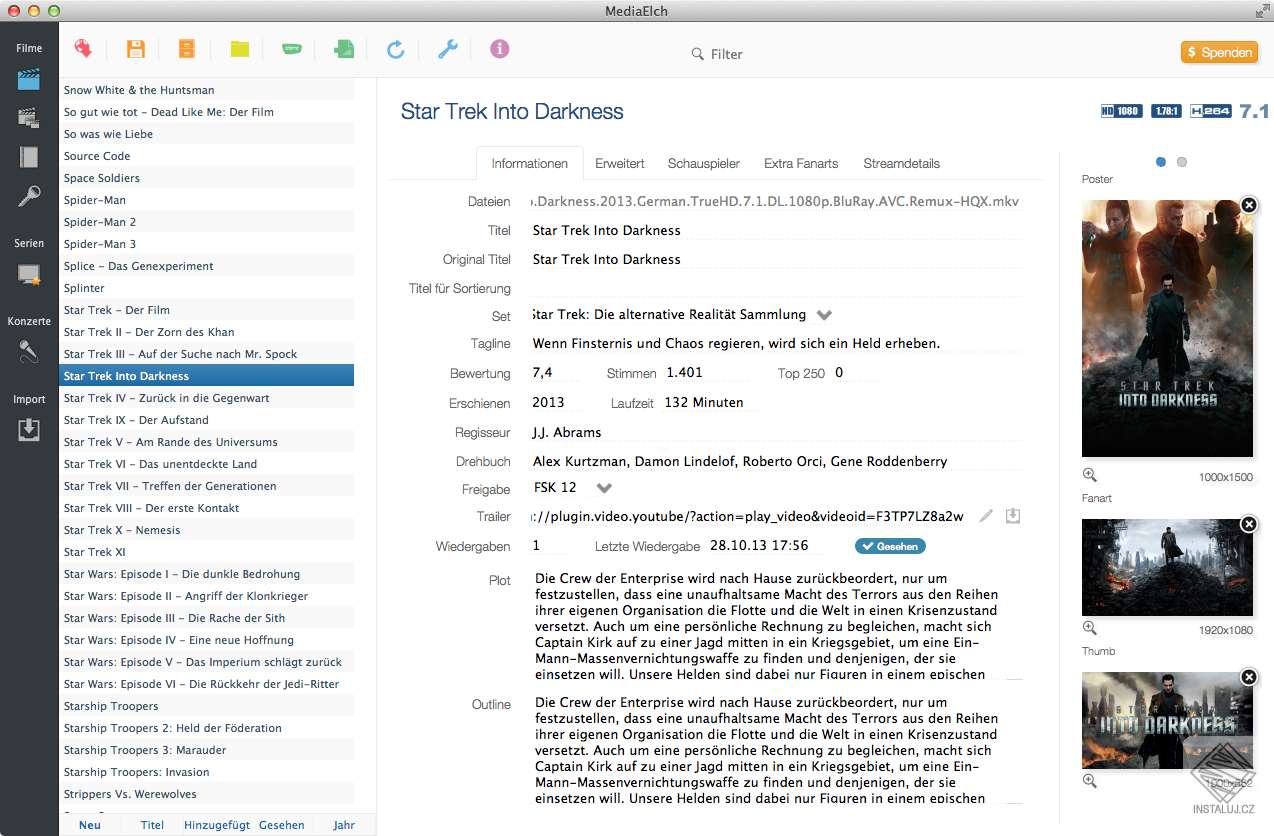Image resolution: width=1274 pixels, height=836 pixels.
Task: Zoom the Thumb with magnifier icon
Action: pyautogui.click(x=1090, y=782)
